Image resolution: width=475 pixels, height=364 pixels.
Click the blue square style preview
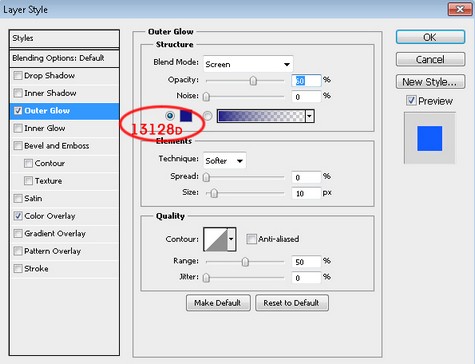(430, 138)
